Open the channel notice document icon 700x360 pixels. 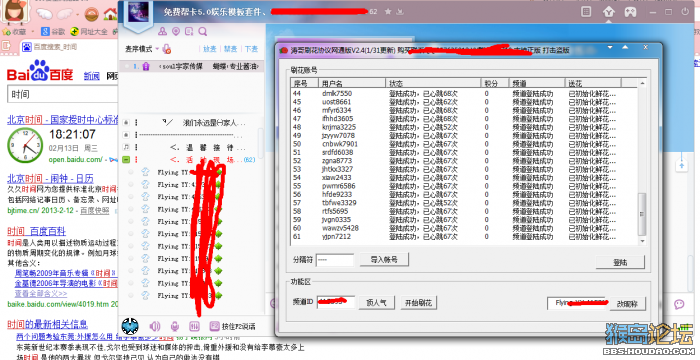coord(189,31)
